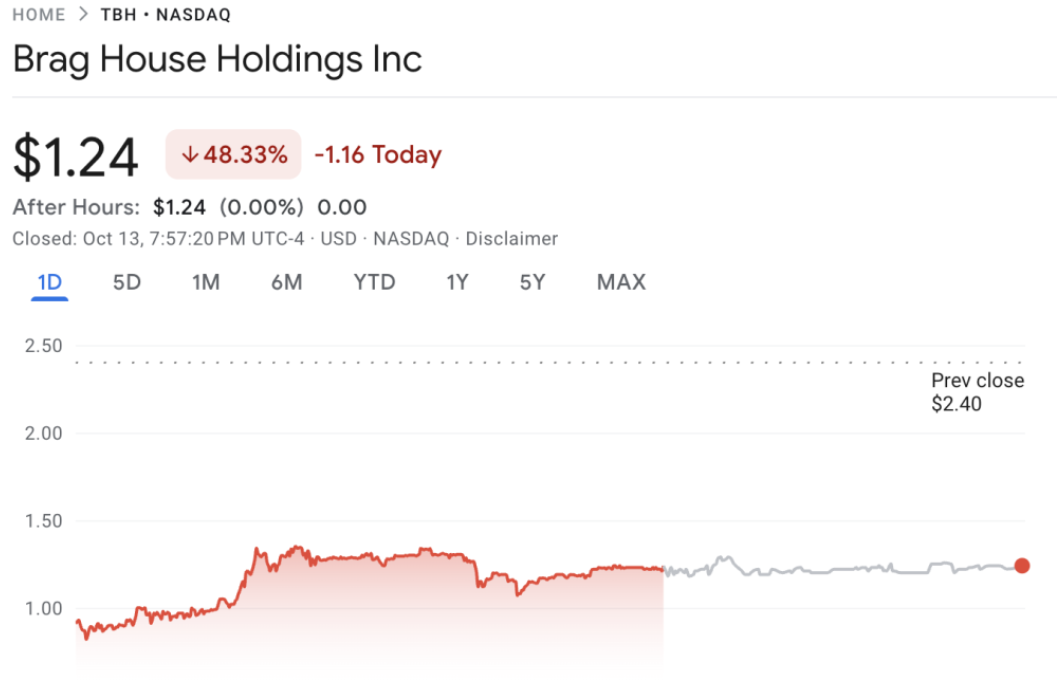Open the Disclaimer link

(x=511, y=239)
